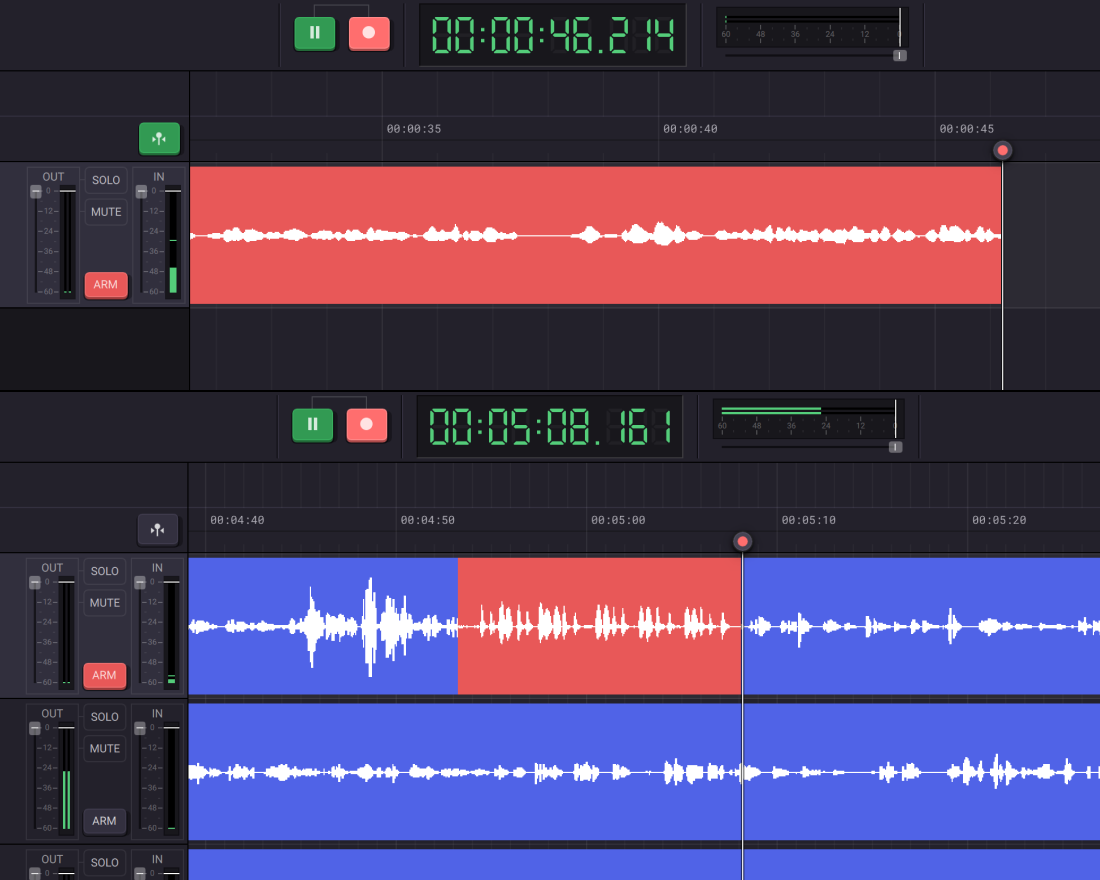Viewport: 1100px width, 880px height.
Task: Click the record button beside 00:05:08 timecode
Action: tap(367, 424)
